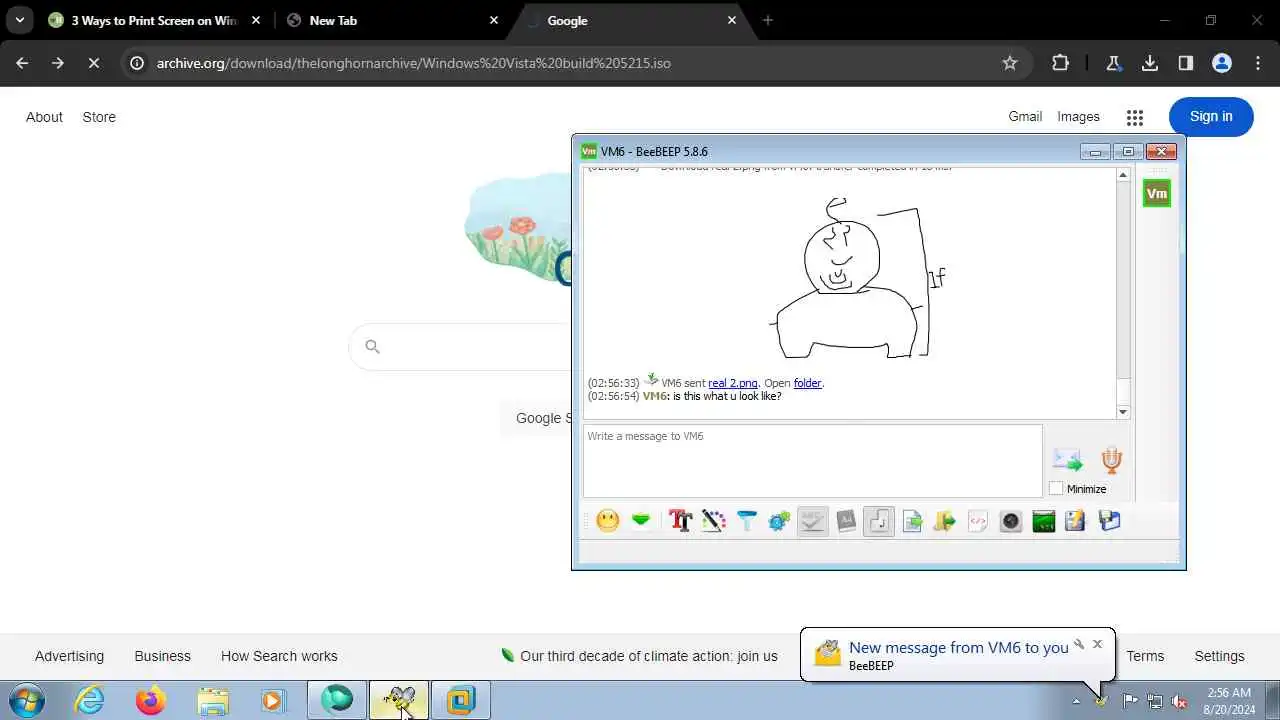The width and height of the screenshot is (1280, 720).
Task: Click the VM6 user avatar in the side panel
Action: pyautogui.click(x=1157, y=194)
